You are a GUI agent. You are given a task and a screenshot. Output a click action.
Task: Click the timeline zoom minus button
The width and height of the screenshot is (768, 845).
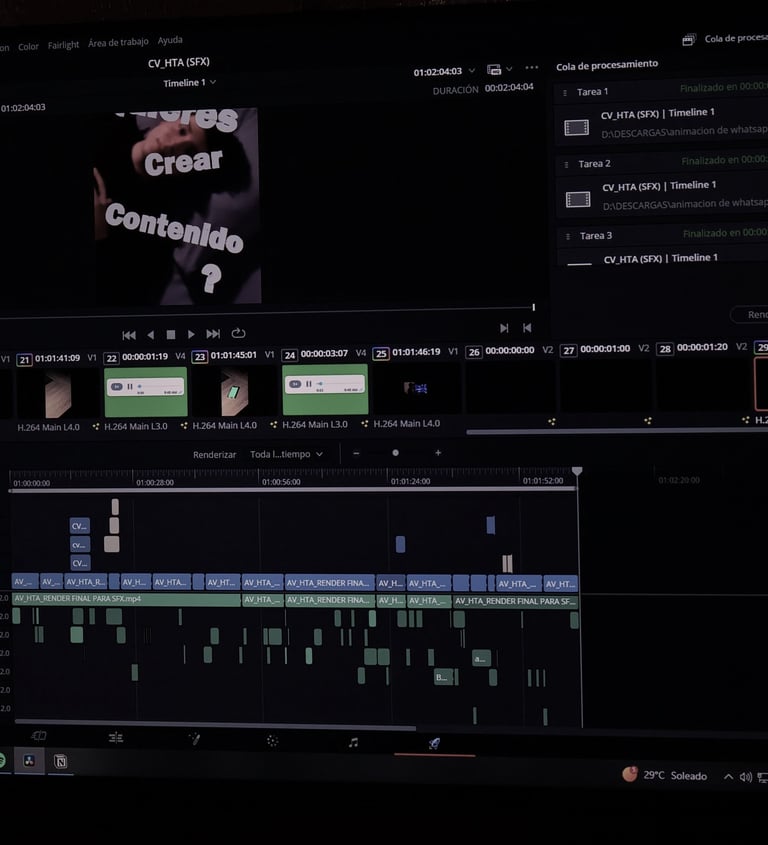(x=356, y=454)
